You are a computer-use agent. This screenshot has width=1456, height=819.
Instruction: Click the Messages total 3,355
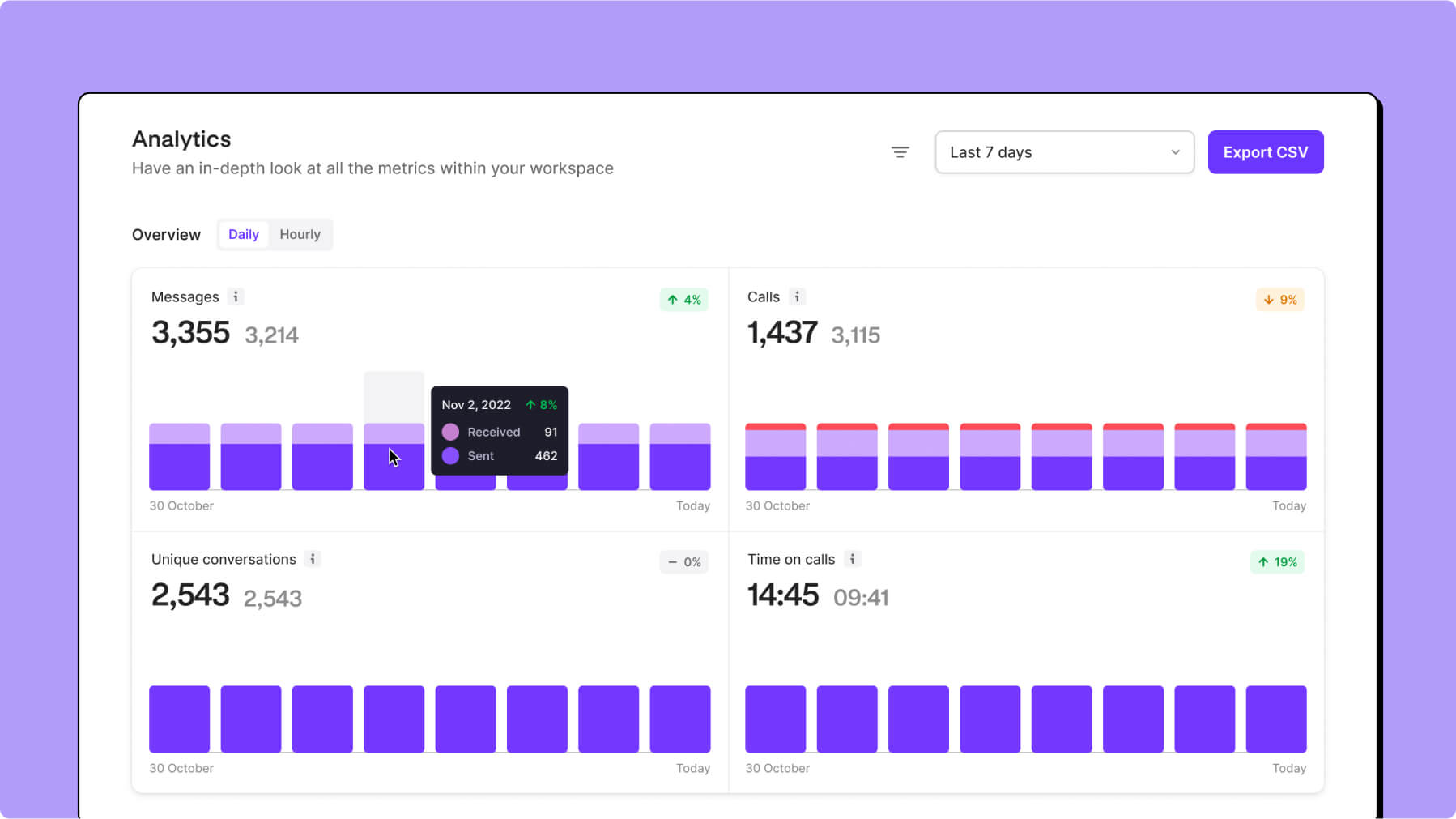191,333
